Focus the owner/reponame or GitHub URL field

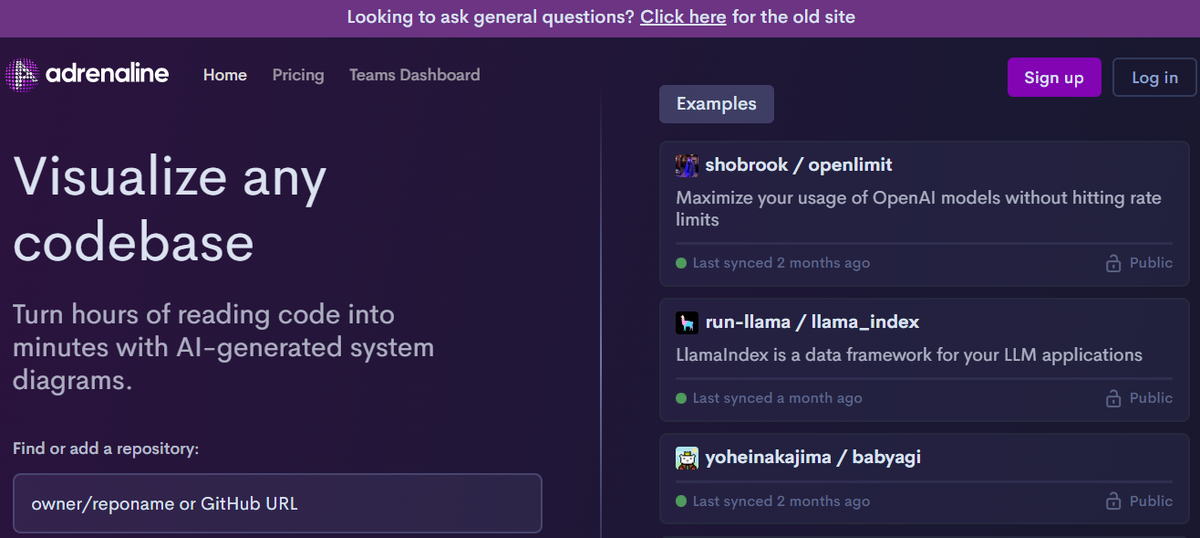(x=277, y=503)
